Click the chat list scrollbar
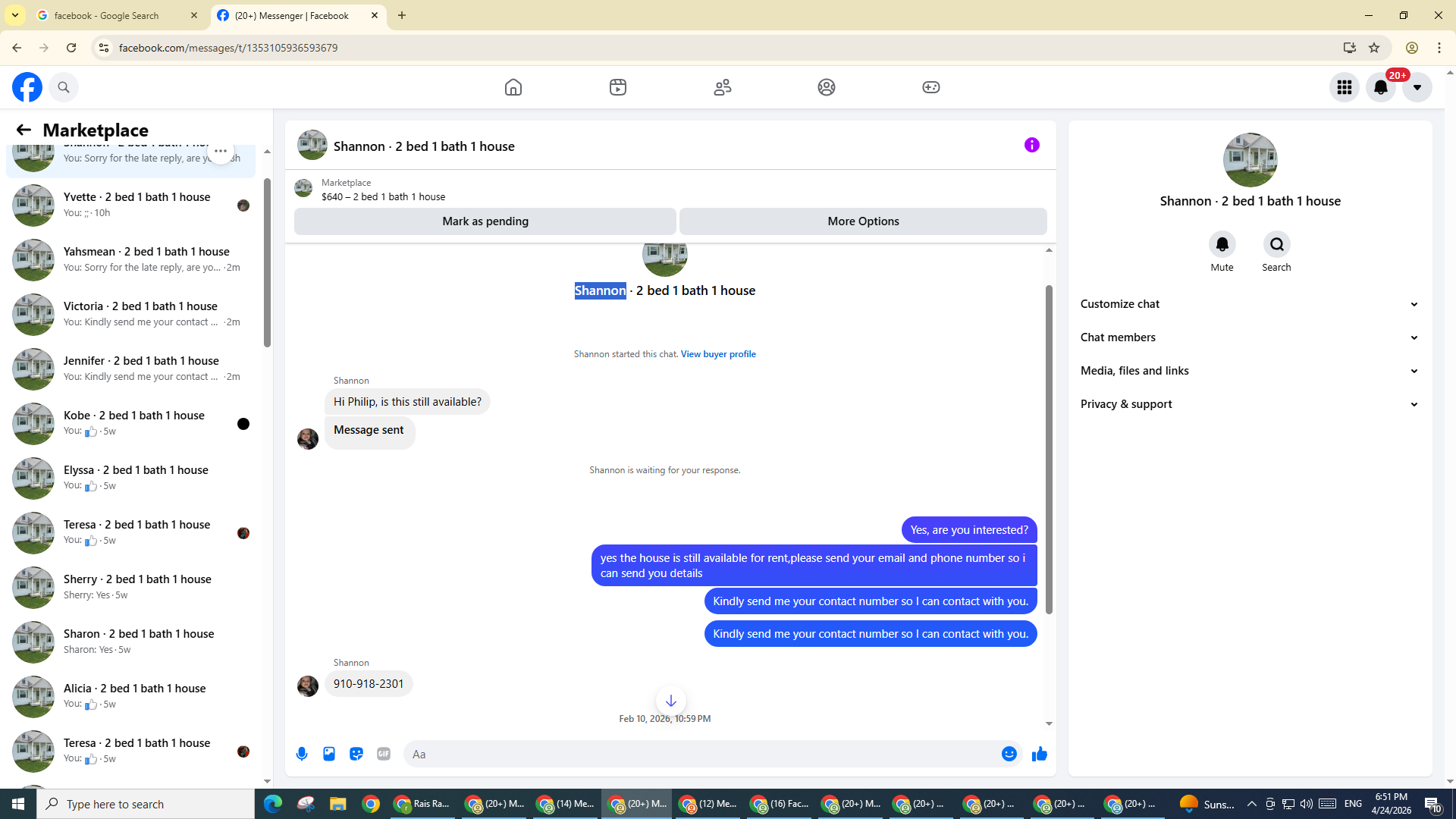The image size is (1456, 819). coord(267,262)
